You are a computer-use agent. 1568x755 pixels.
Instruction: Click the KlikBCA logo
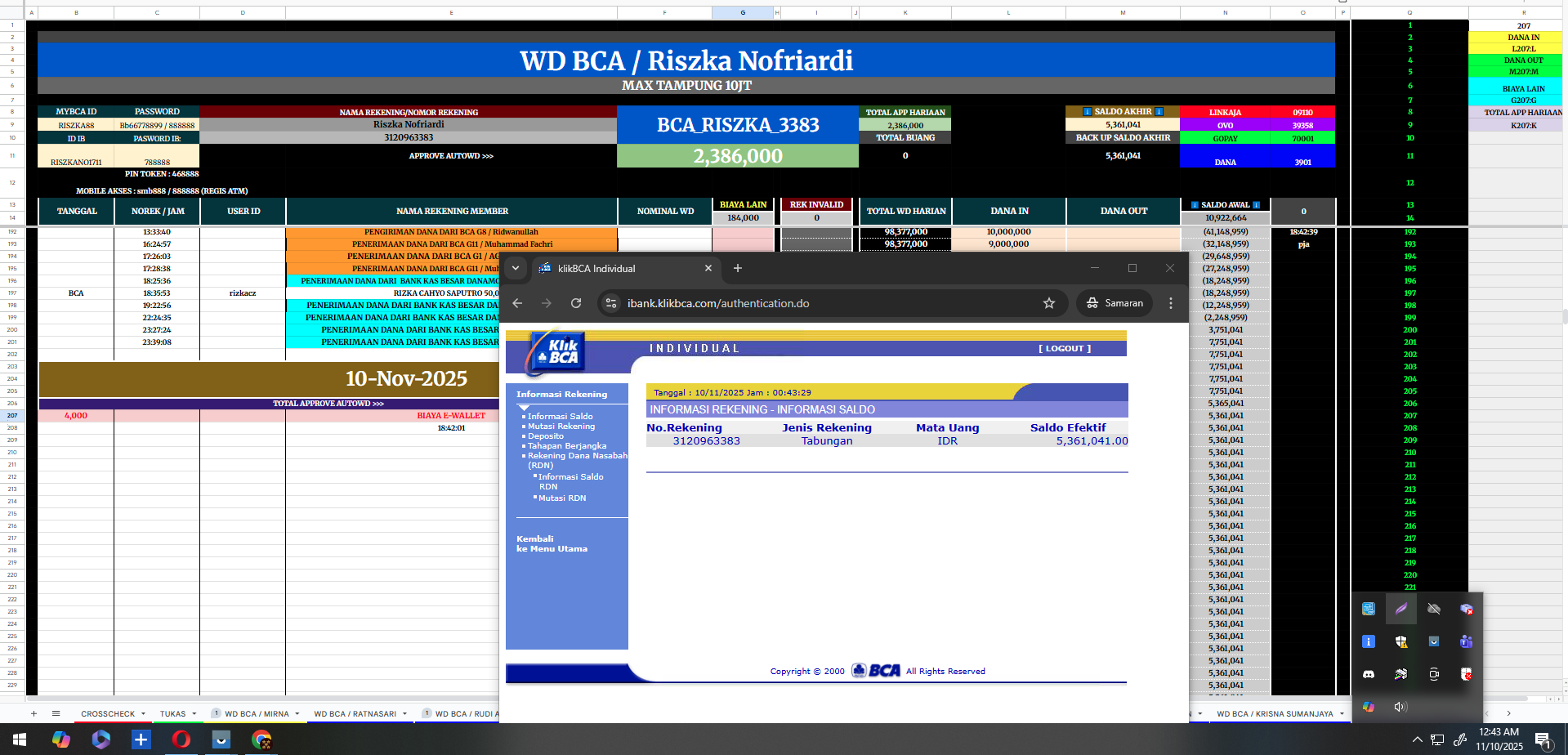(x=557, y=352)
